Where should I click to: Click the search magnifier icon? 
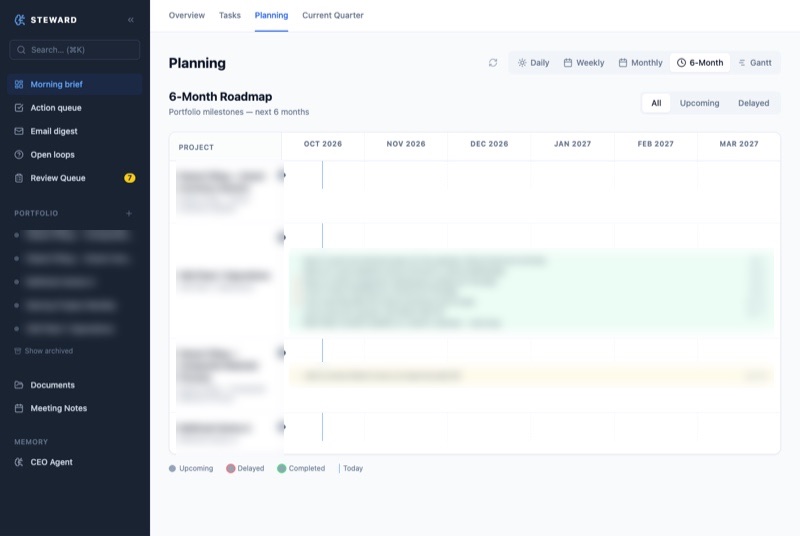[x=21, y=50]
